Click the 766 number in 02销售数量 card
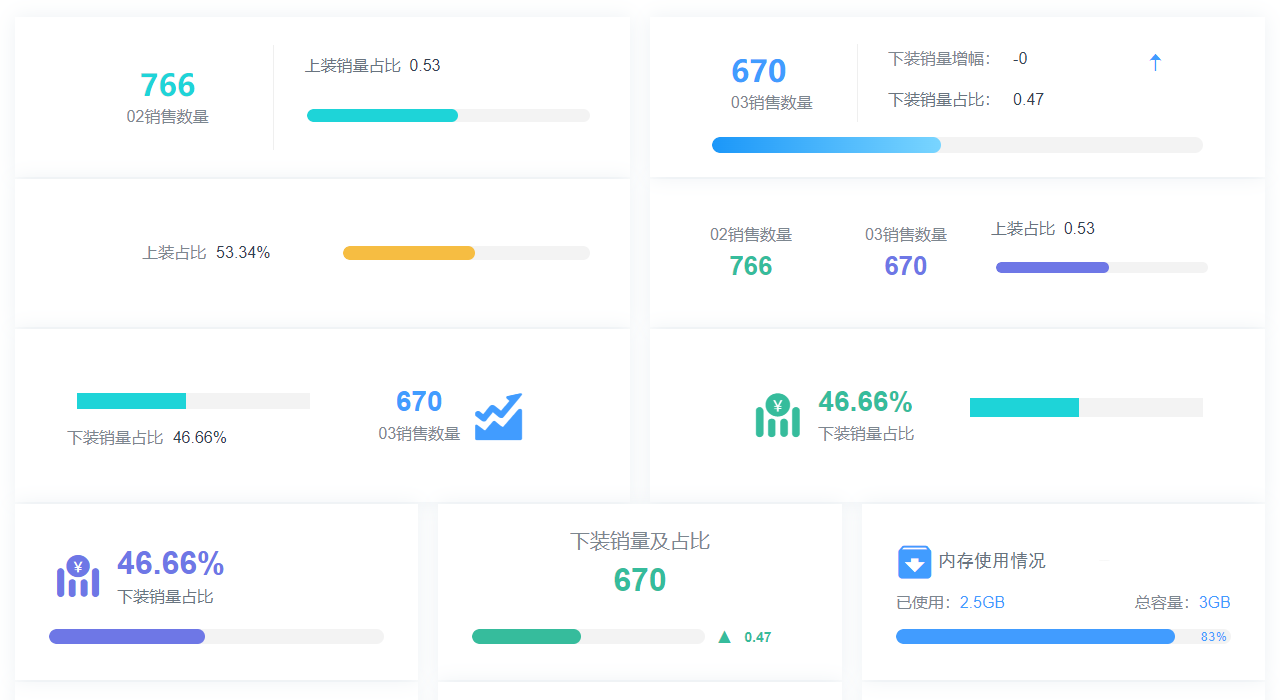The width and height of the screenshot is (1280, 700). [x=168, y=85]
